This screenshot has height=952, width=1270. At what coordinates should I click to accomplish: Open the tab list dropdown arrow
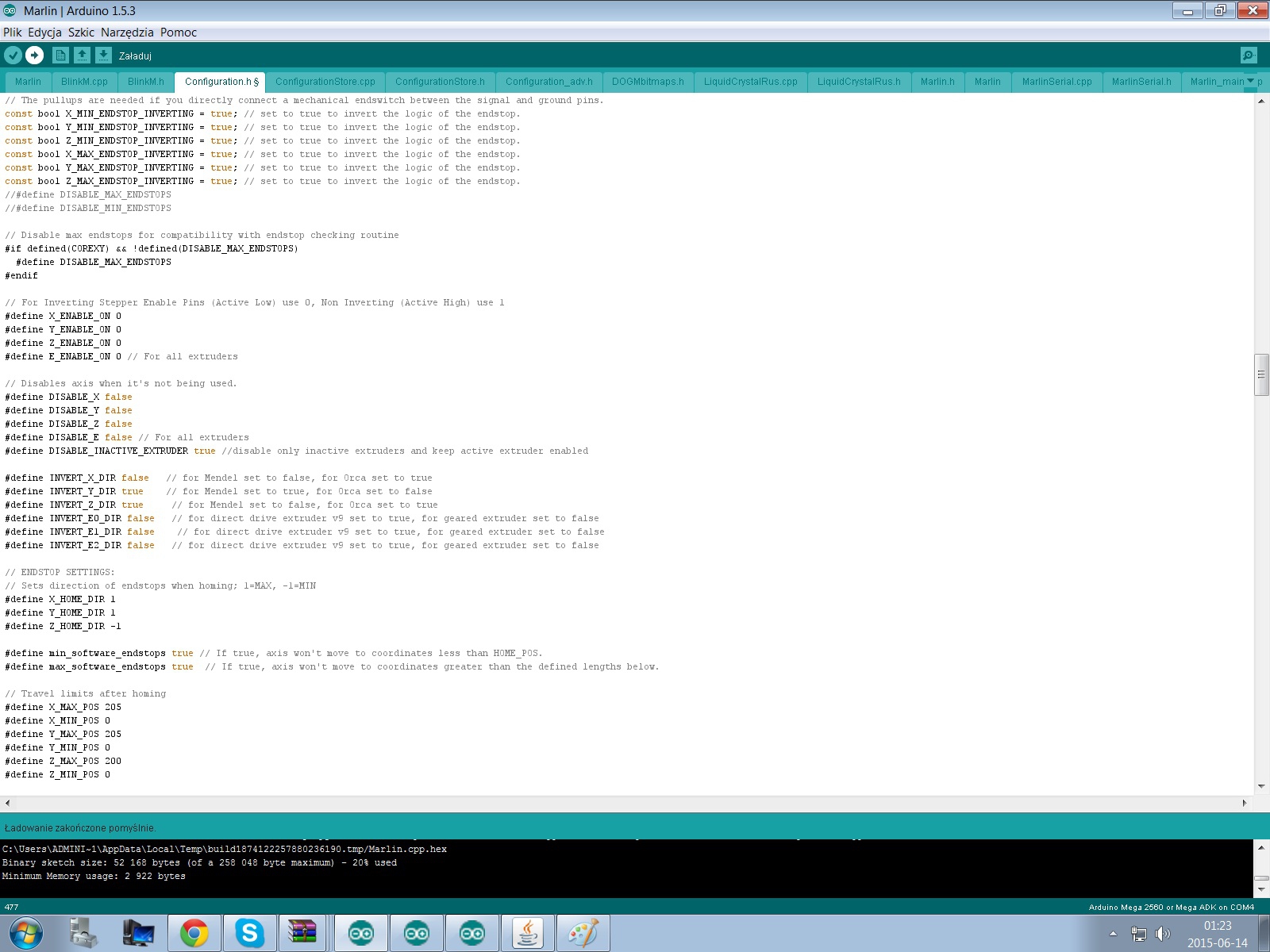[1251, 81]
